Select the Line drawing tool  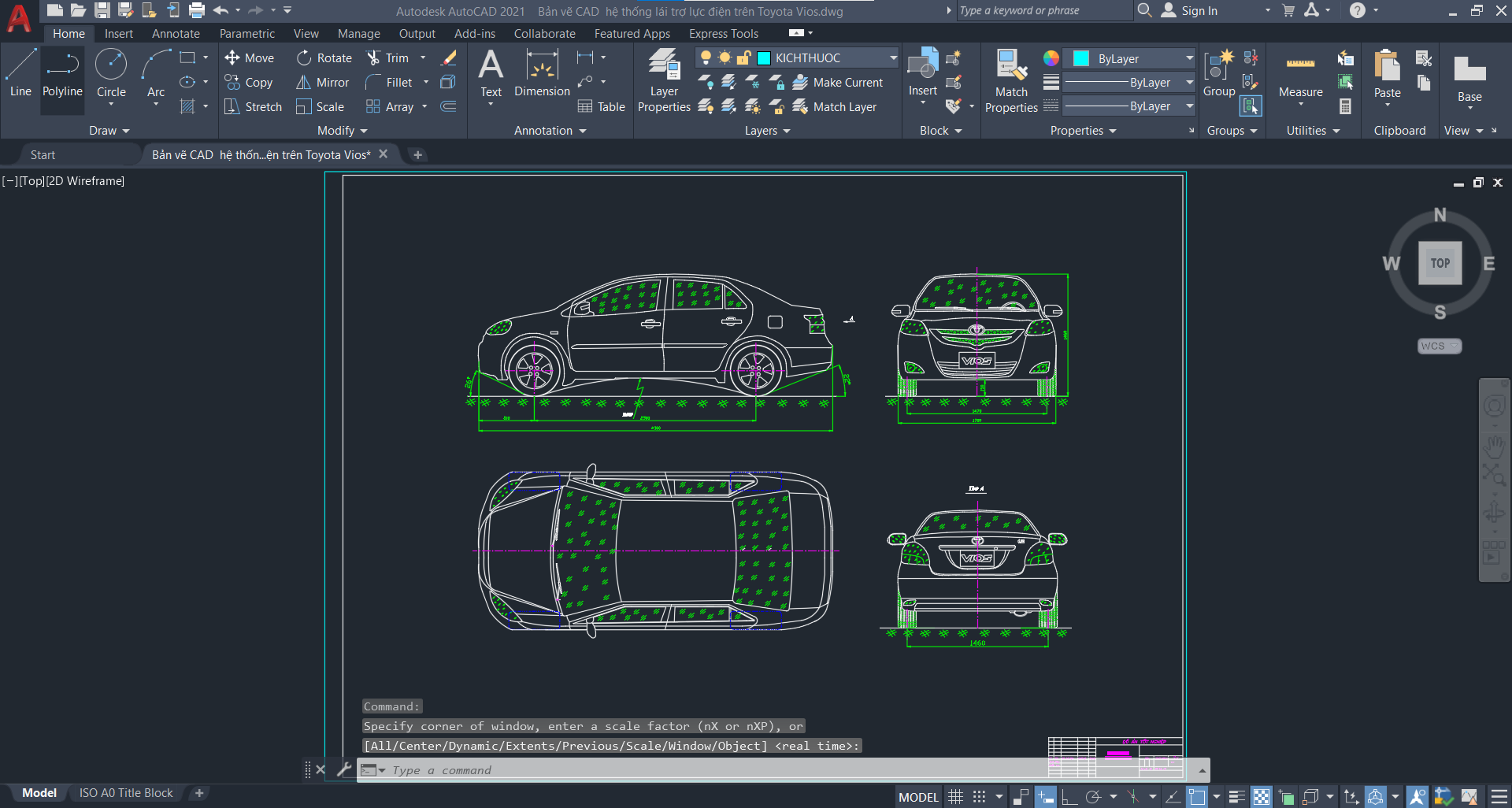click(x=20, y=74)
